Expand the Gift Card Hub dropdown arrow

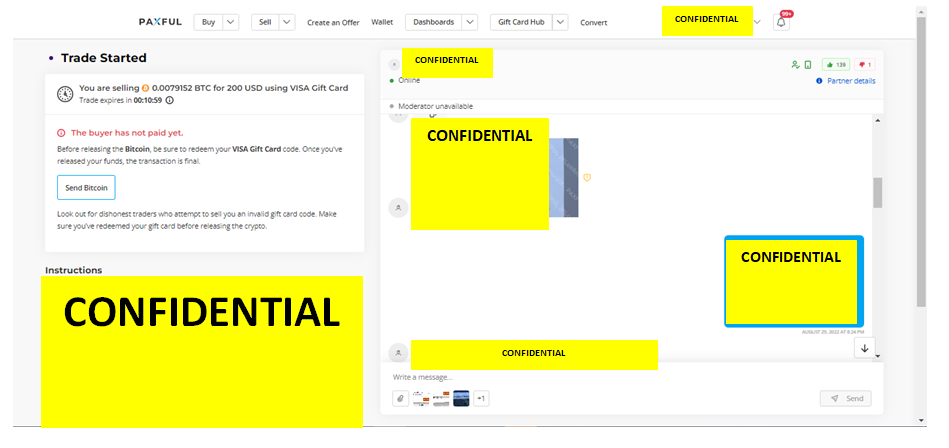[x=560, y=22]
